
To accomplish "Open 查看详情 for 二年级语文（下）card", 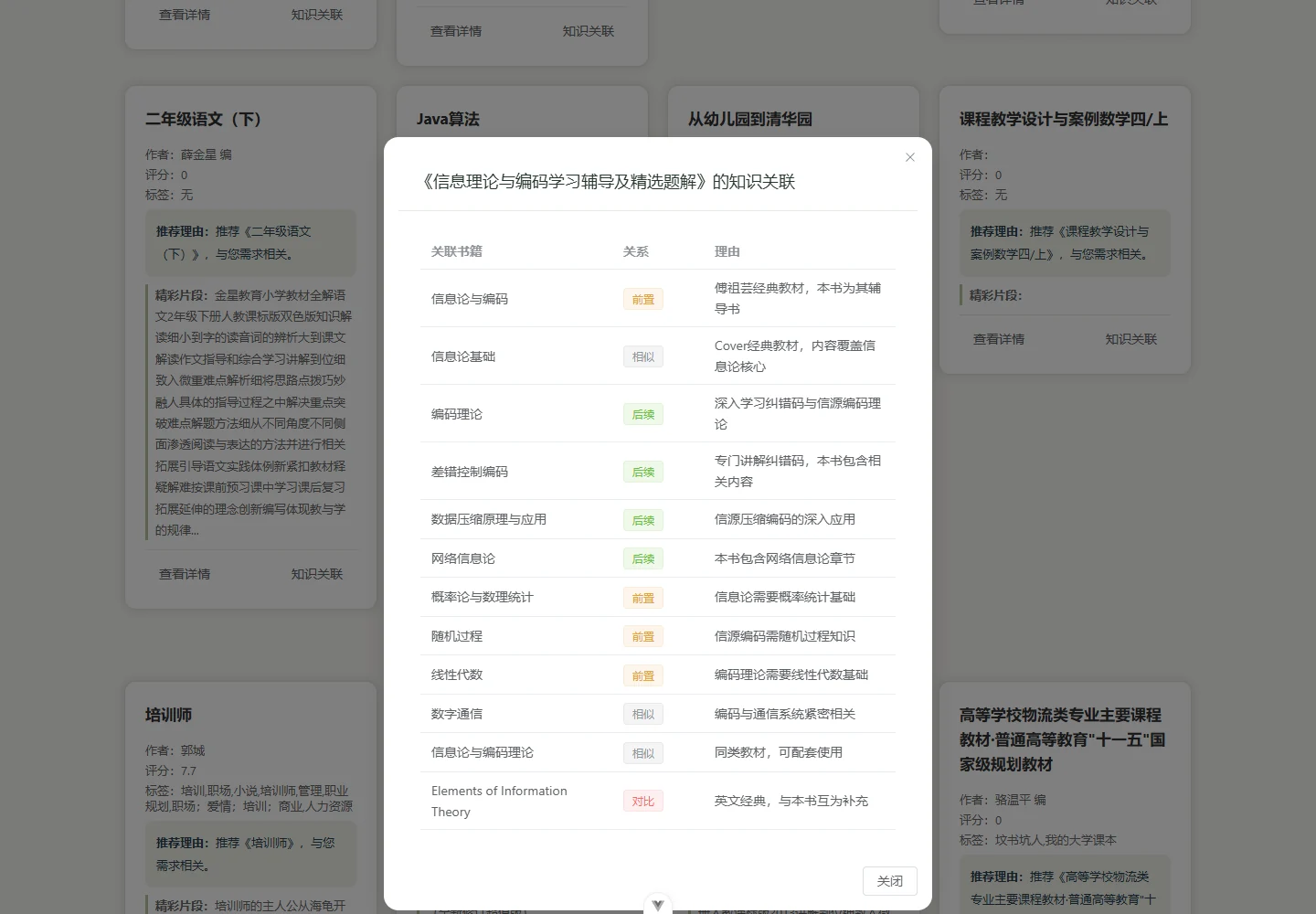I will [185, 574].
